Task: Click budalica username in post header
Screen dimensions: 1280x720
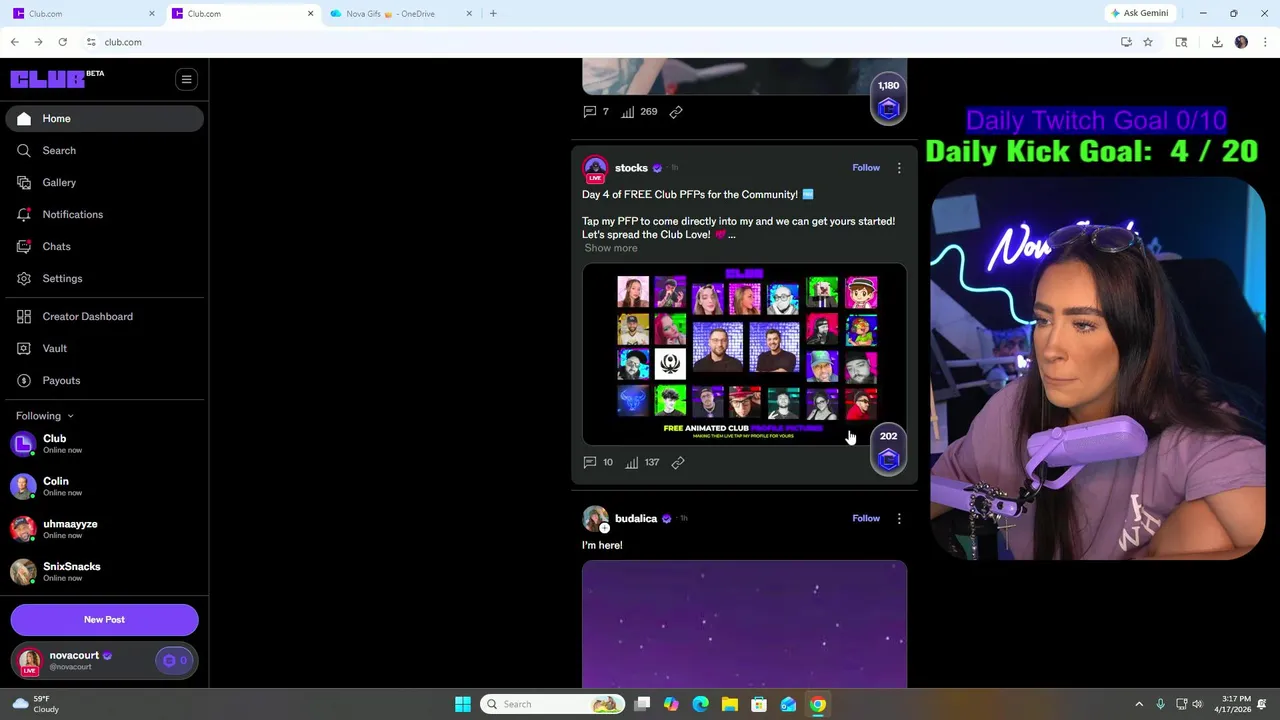Action: coord(636,519)
